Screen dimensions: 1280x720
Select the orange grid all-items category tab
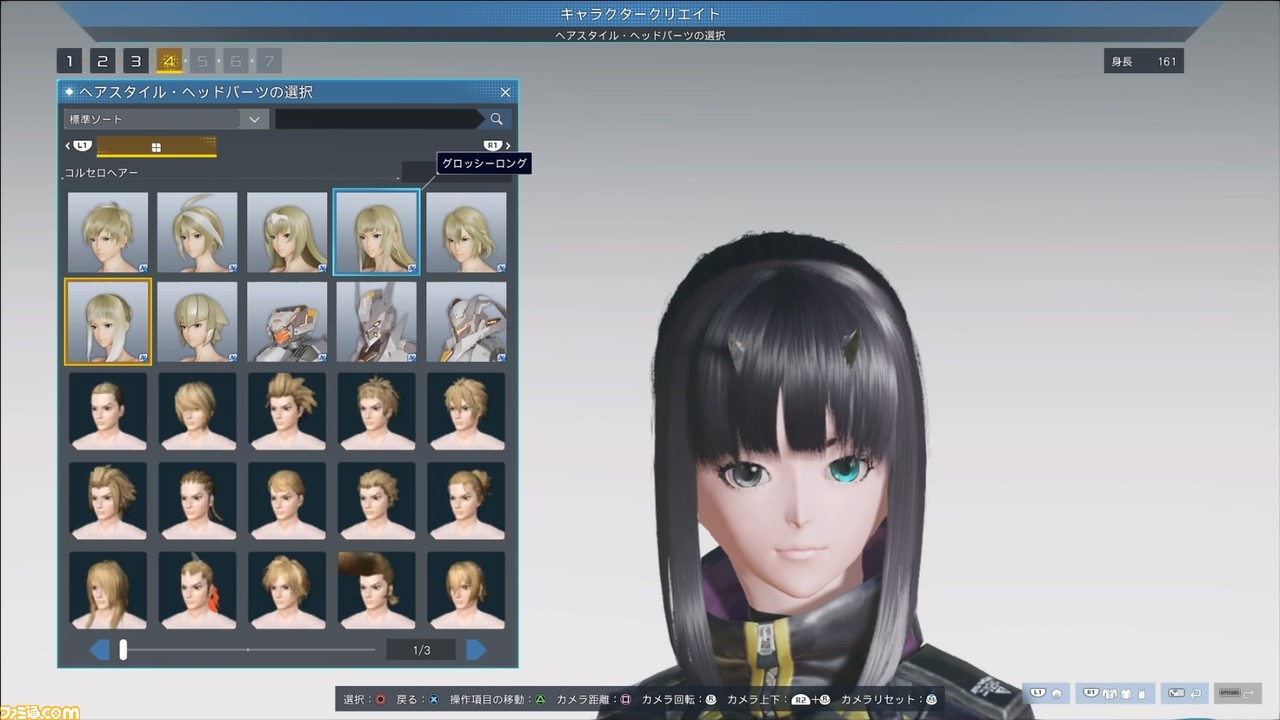[x=156, y=147]
